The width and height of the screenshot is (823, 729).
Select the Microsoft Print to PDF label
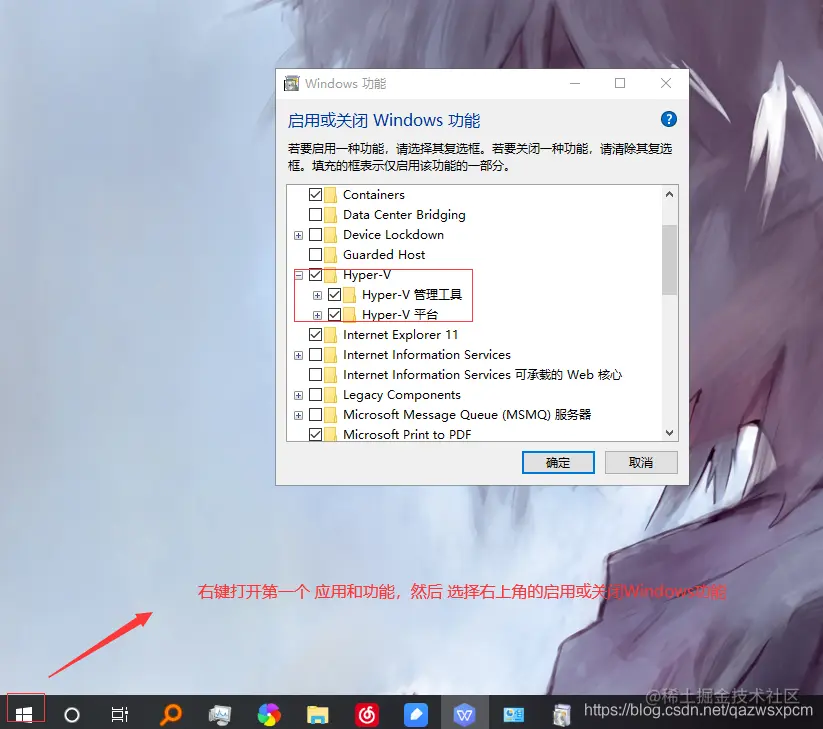point(407,435)
